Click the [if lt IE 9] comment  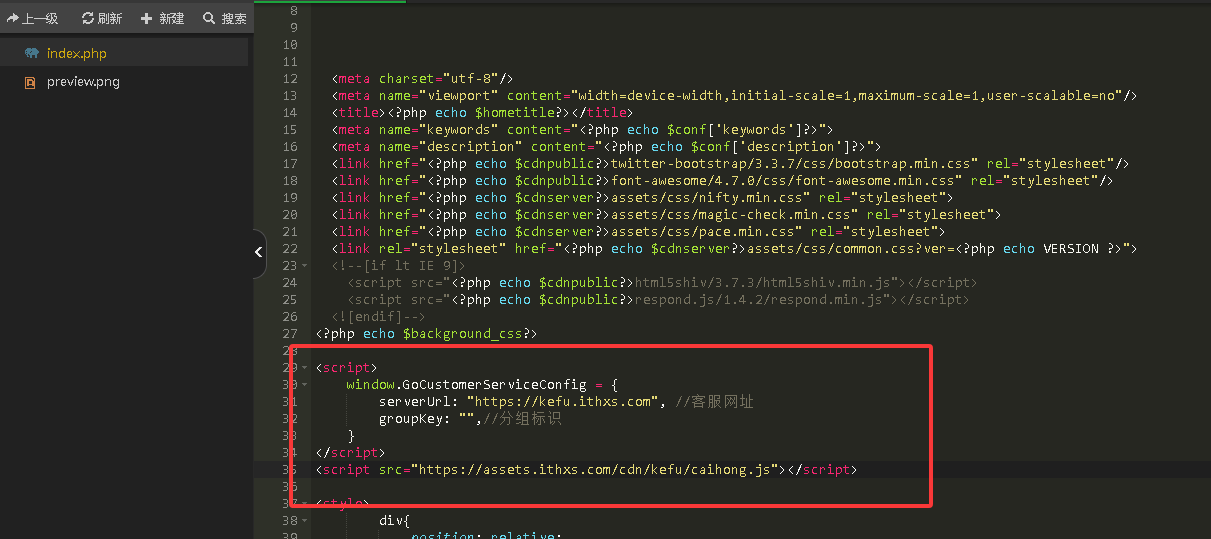(399, 266)
